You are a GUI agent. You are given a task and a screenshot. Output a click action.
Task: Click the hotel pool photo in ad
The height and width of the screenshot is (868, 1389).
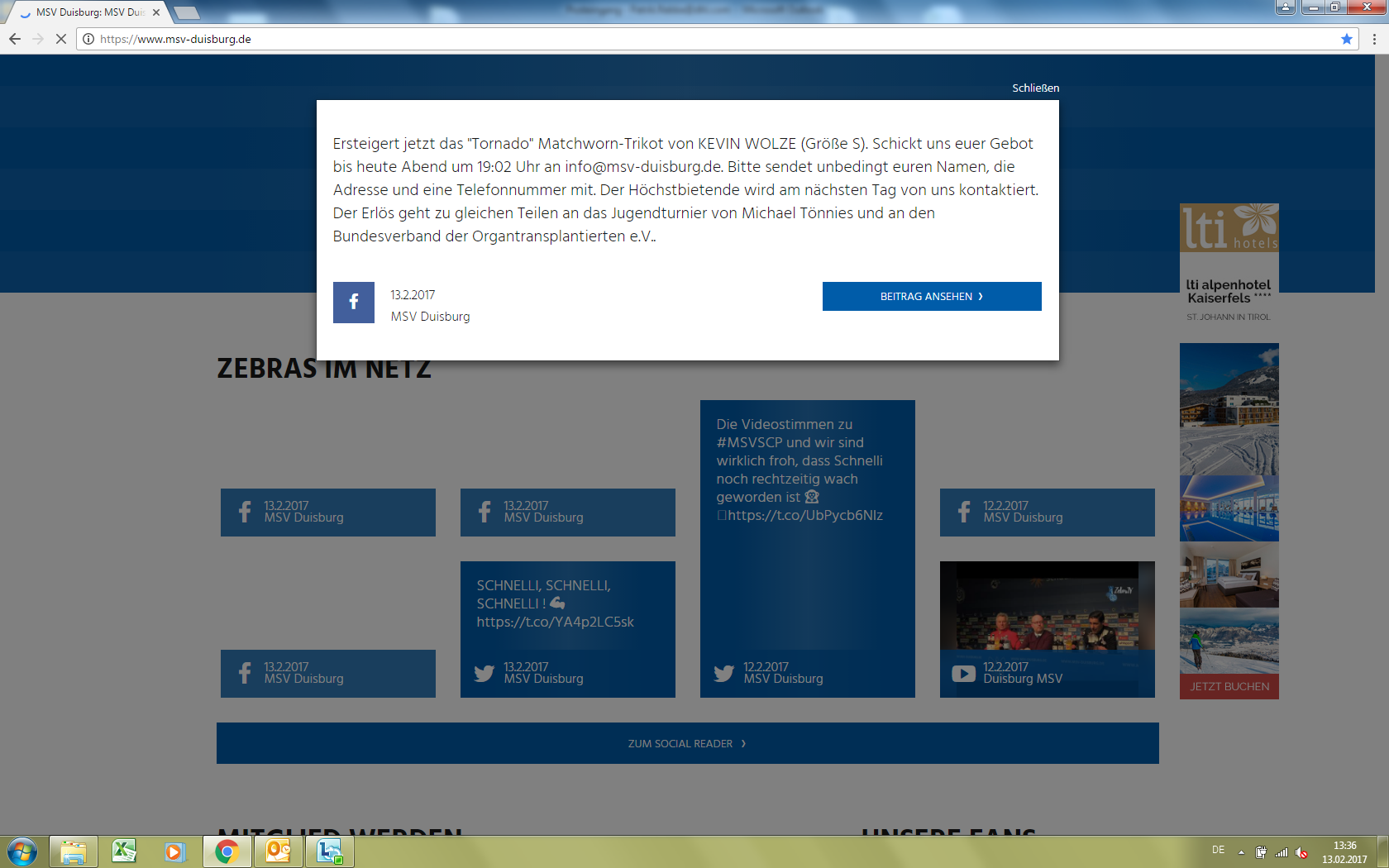pos(1229,508)
